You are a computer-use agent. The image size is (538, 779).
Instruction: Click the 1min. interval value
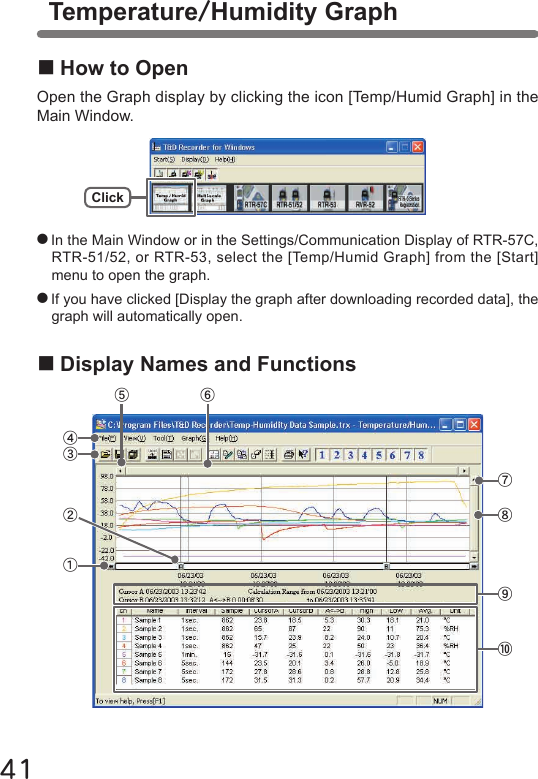[189, 655]
